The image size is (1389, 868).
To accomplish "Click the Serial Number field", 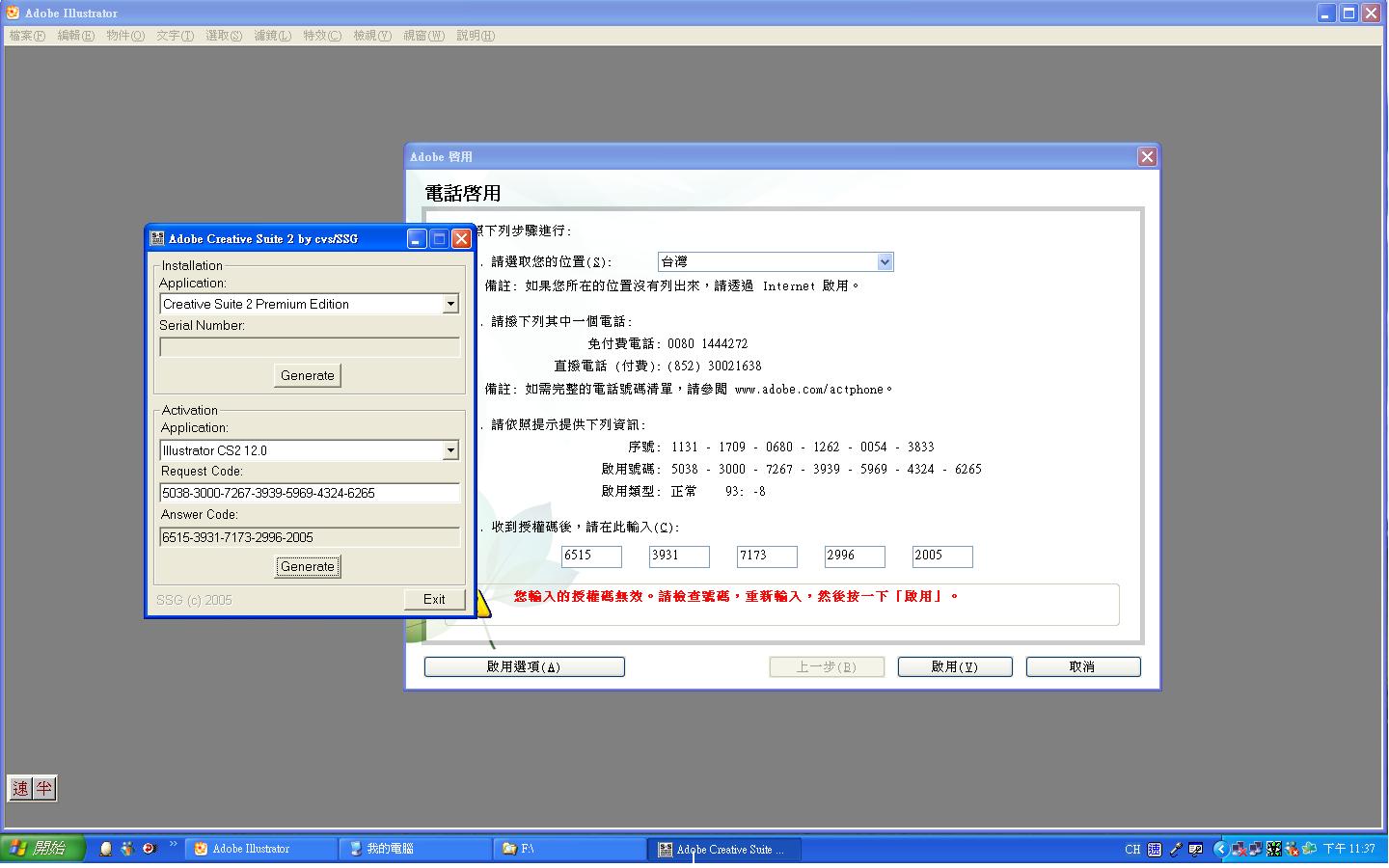I will (310, 347).
